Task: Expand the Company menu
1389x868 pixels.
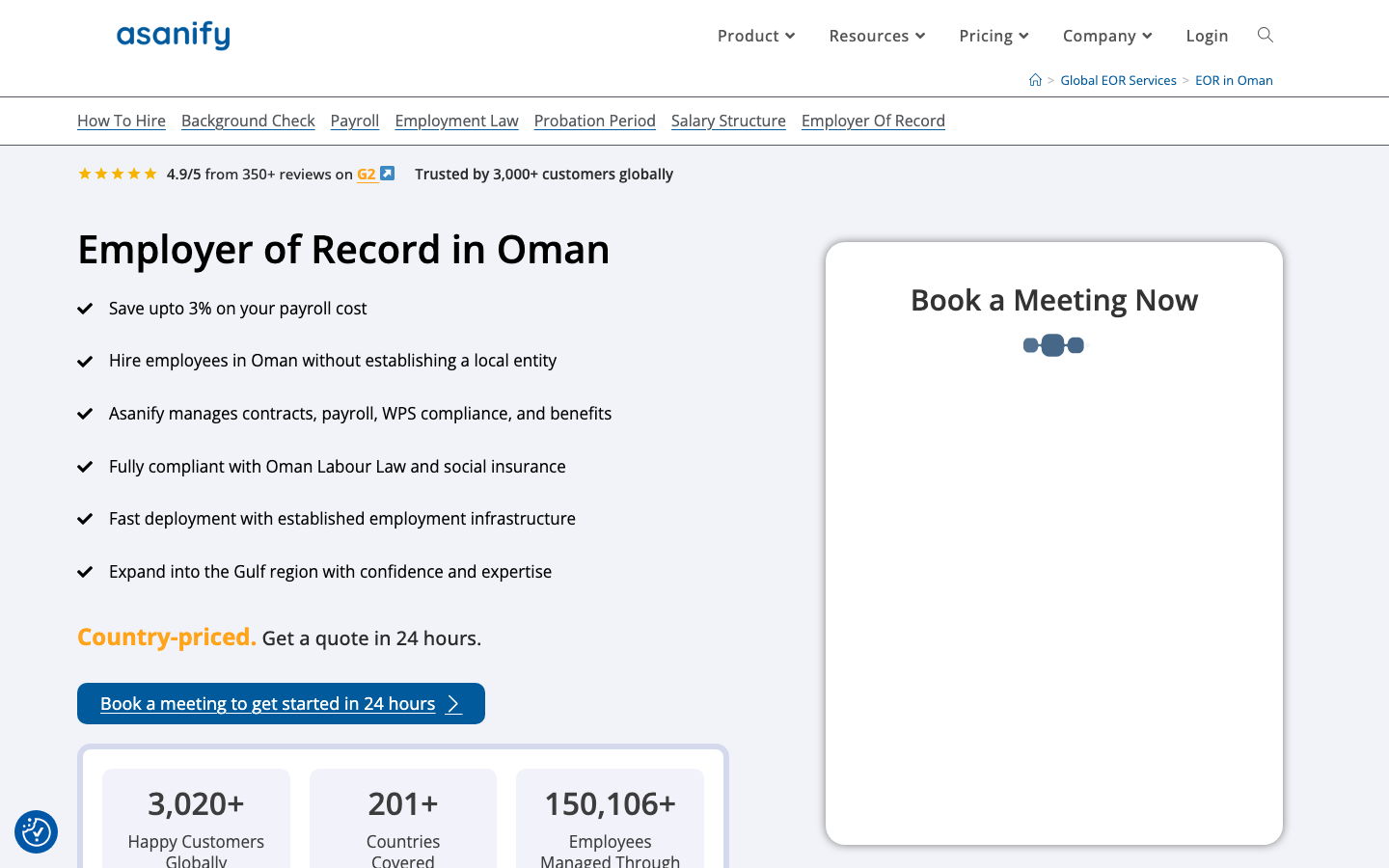Action: coord(1107,36)
